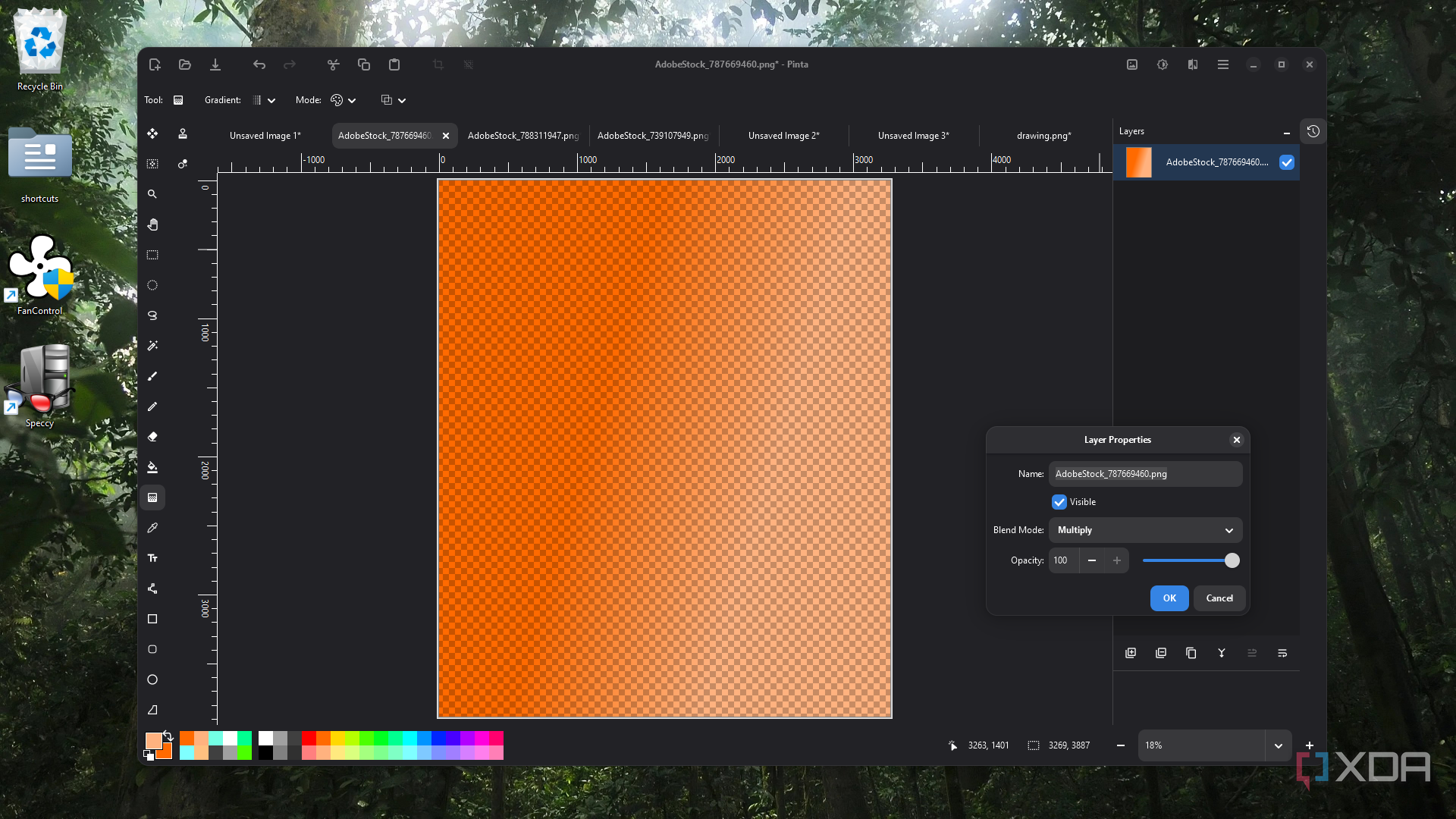Select the Pan hand tool
Viewport: 1456px width, 819px height.
(x=152, y=224)
